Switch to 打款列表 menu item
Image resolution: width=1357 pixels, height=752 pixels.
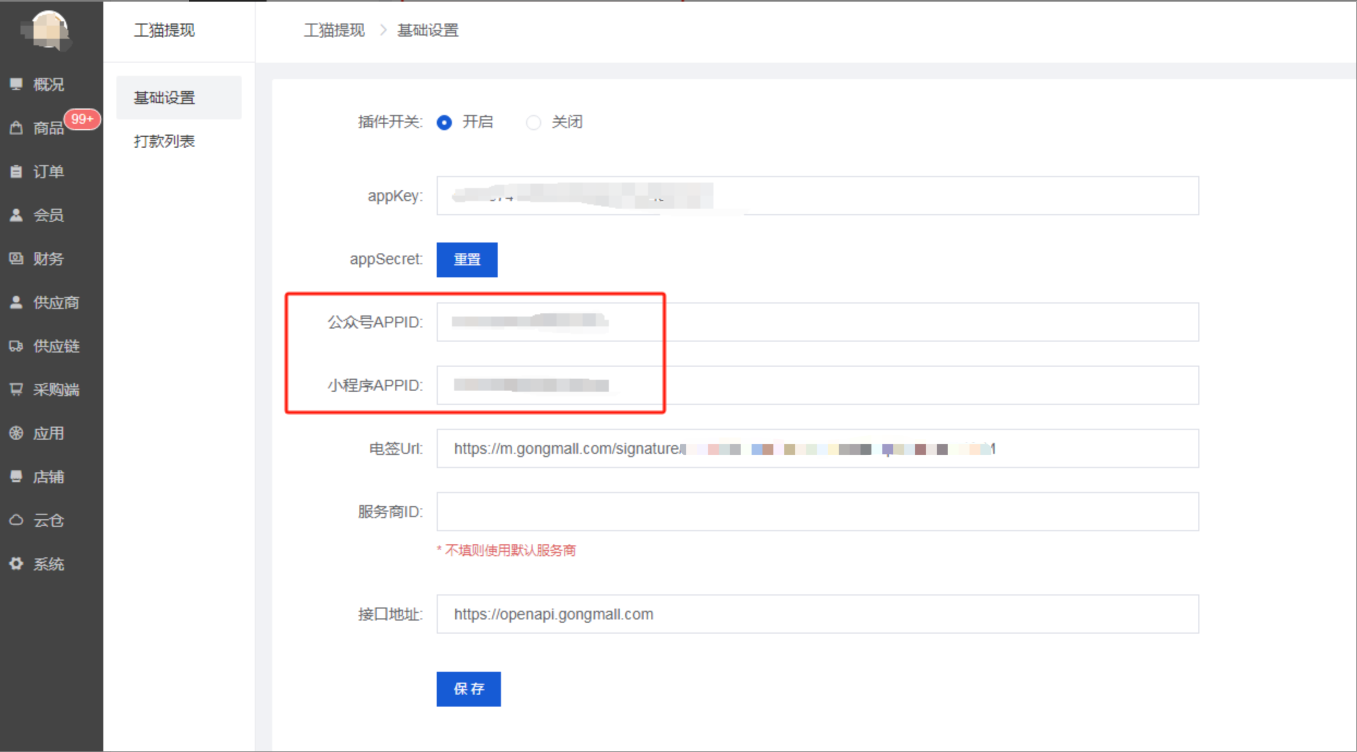tap(165, 142)
